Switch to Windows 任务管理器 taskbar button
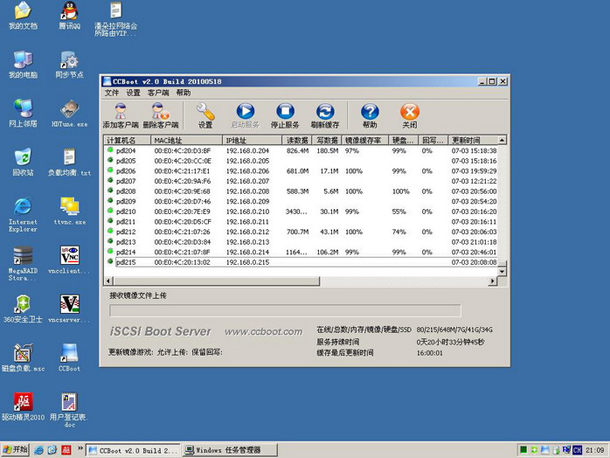This screenshot has height=458, width=610. (x=230, y=450)
